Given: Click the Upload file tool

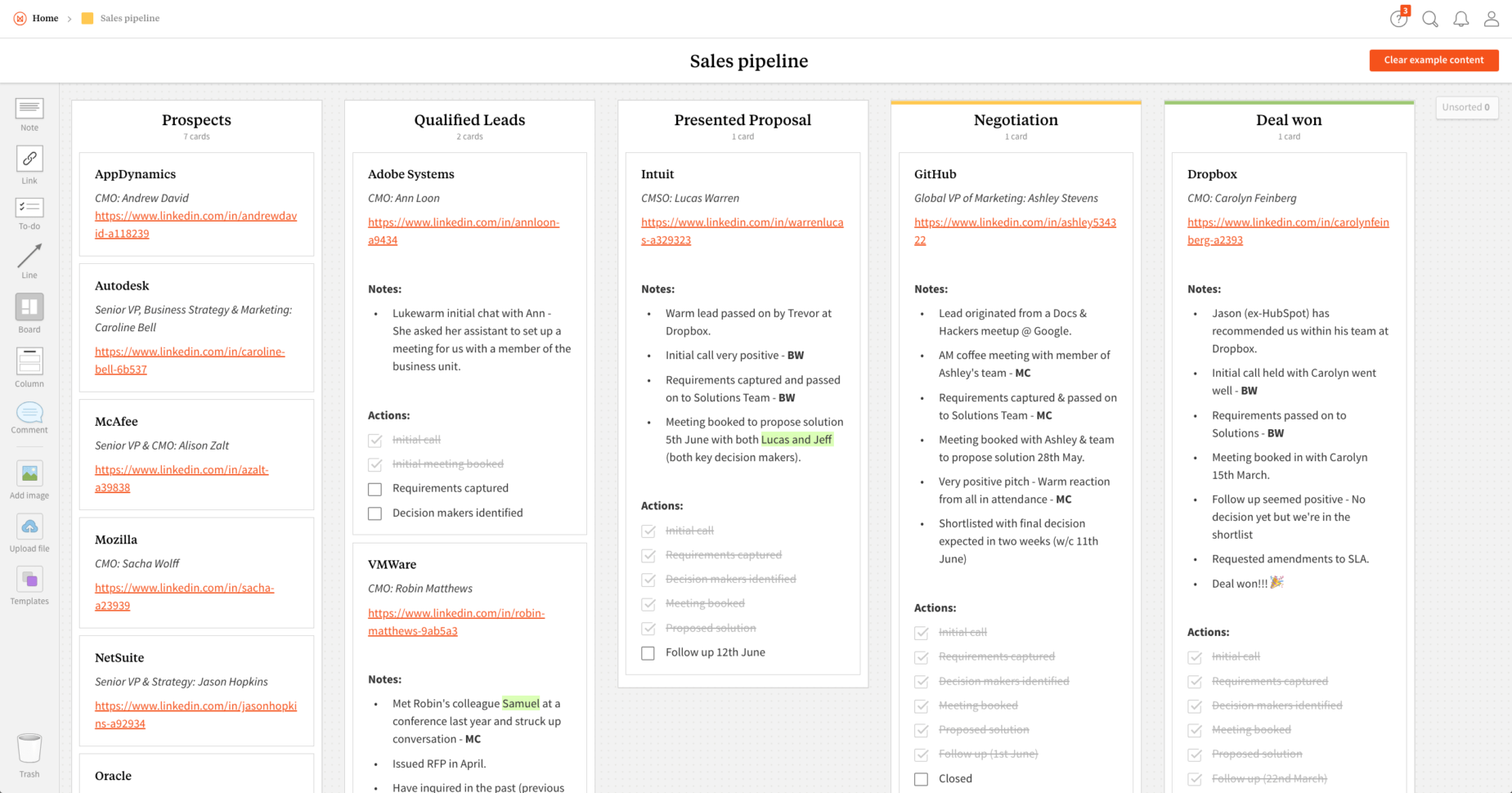Looking at the screenshot, I should pos(29,533).
